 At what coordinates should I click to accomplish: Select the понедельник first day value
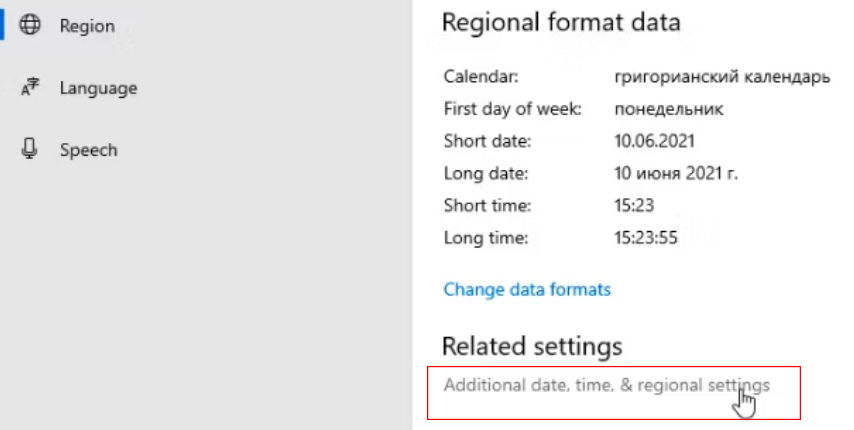(x=669, y=109)
